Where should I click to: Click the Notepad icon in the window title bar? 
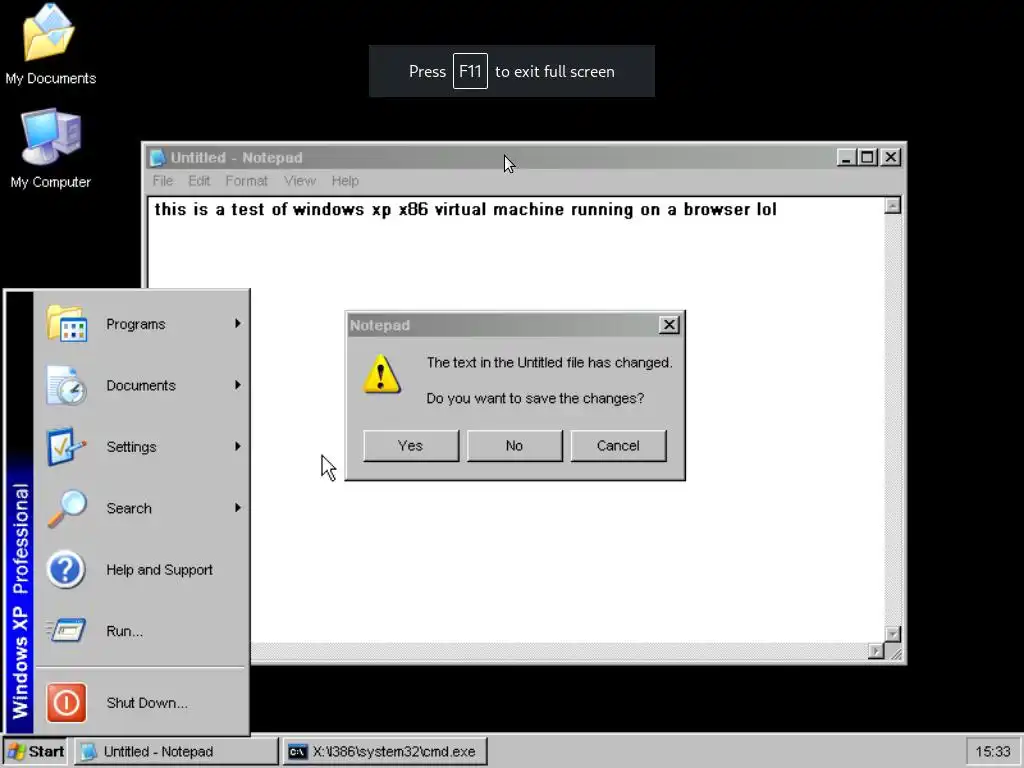[x=157, y=157]
